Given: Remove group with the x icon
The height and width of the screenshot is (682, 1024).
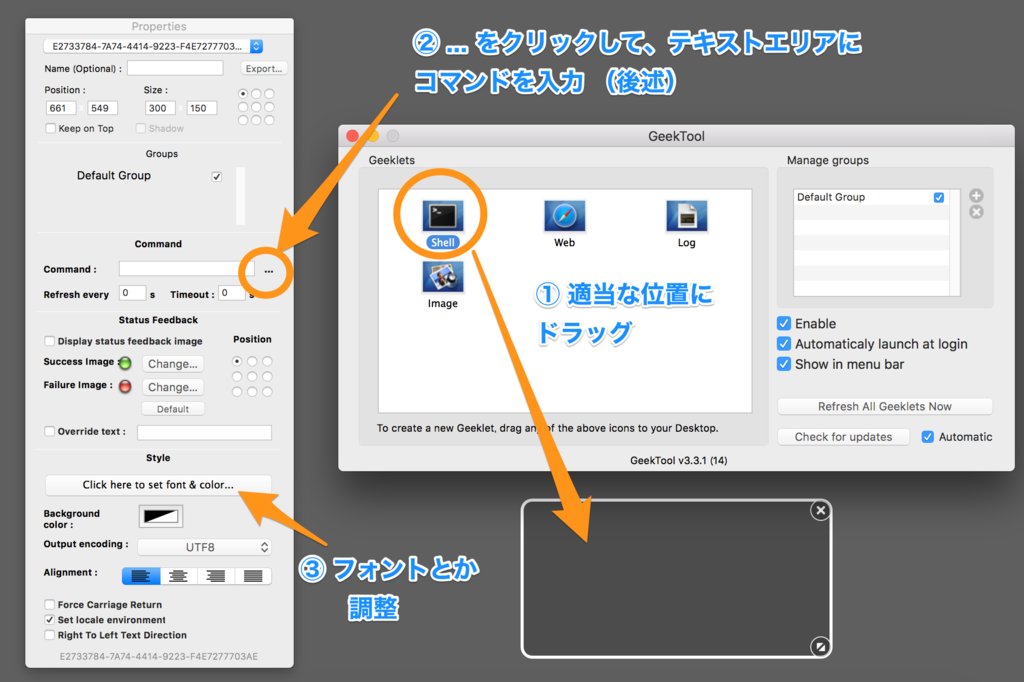Looking at the screenshot, I should [976, 212].
